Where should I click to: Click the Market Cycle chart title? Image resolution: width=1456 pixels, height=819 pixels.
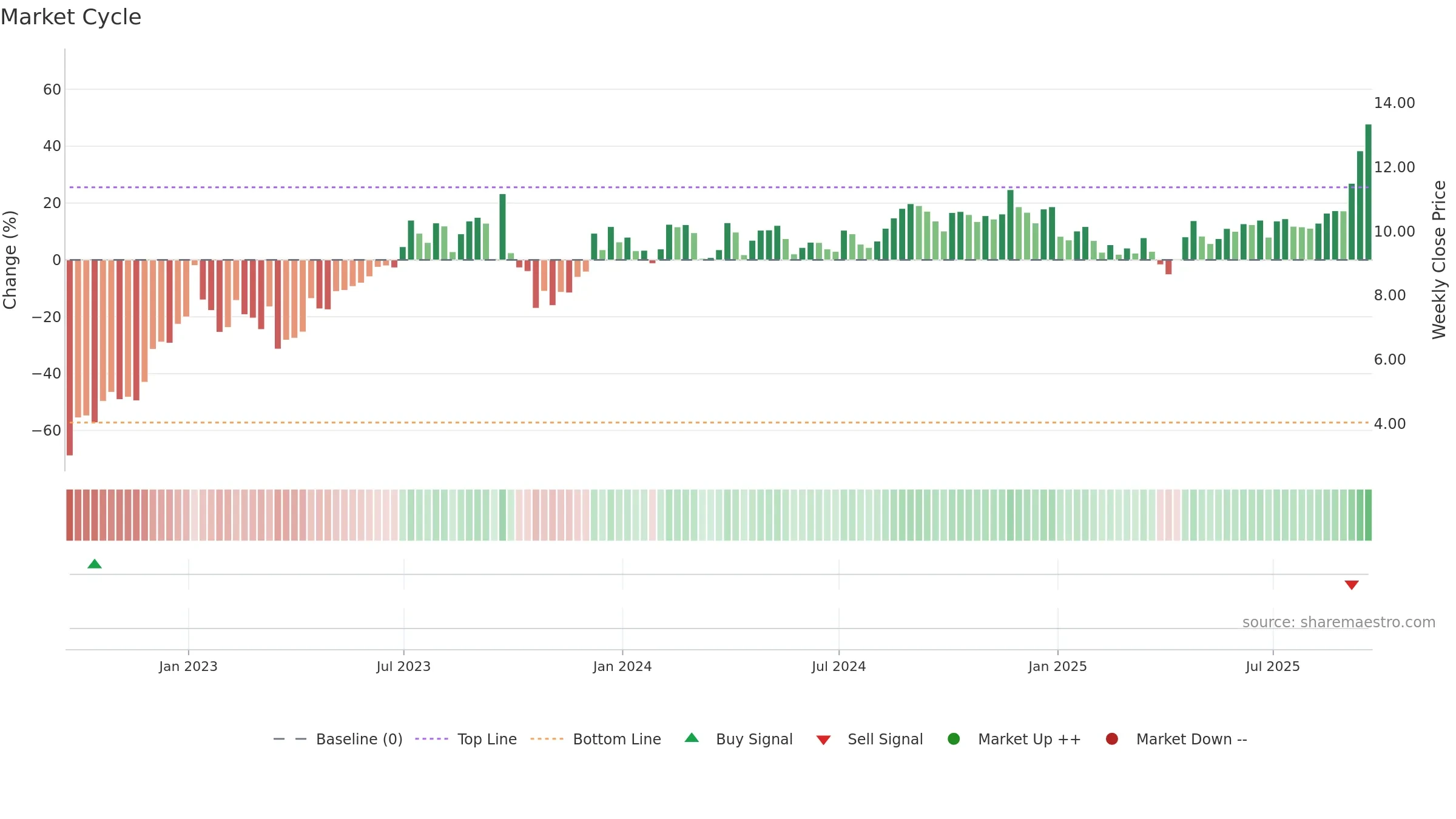(71, 17)
